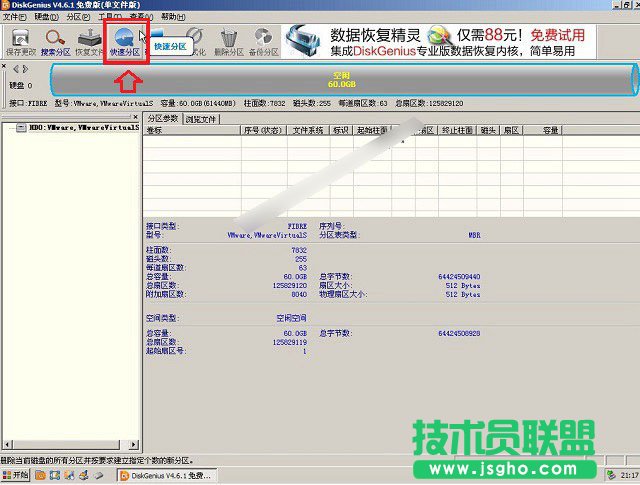Click the 恢复文件 (Recover Files) toolbar icon
This screenshot has width=640, height=485.
[x=89, y=42]
